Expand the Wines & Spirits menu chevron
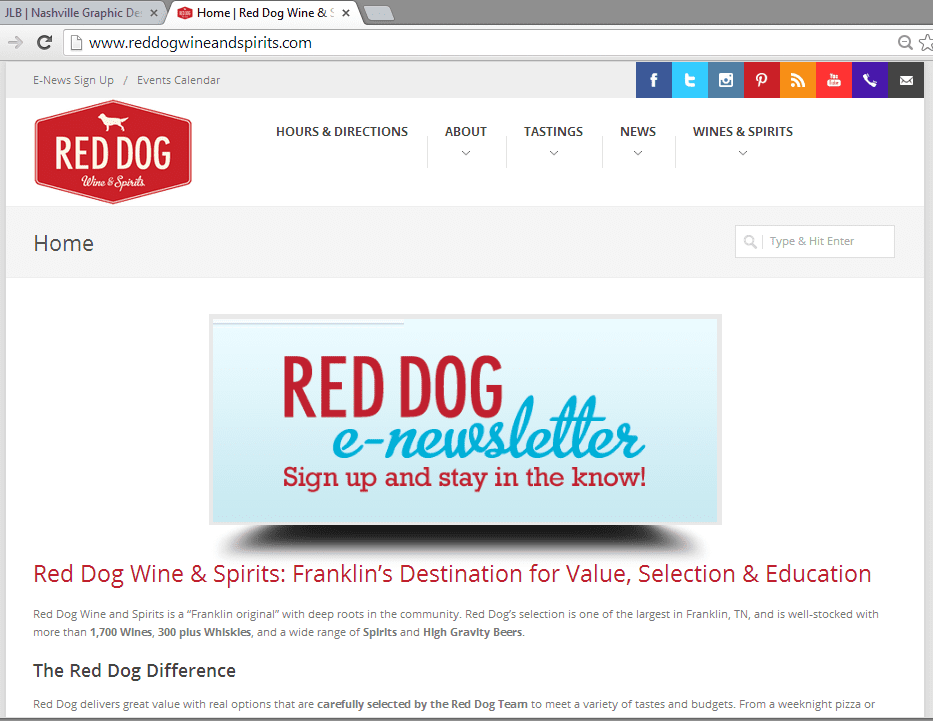Viewport: 933px width, 721px height. pos(743,153)
